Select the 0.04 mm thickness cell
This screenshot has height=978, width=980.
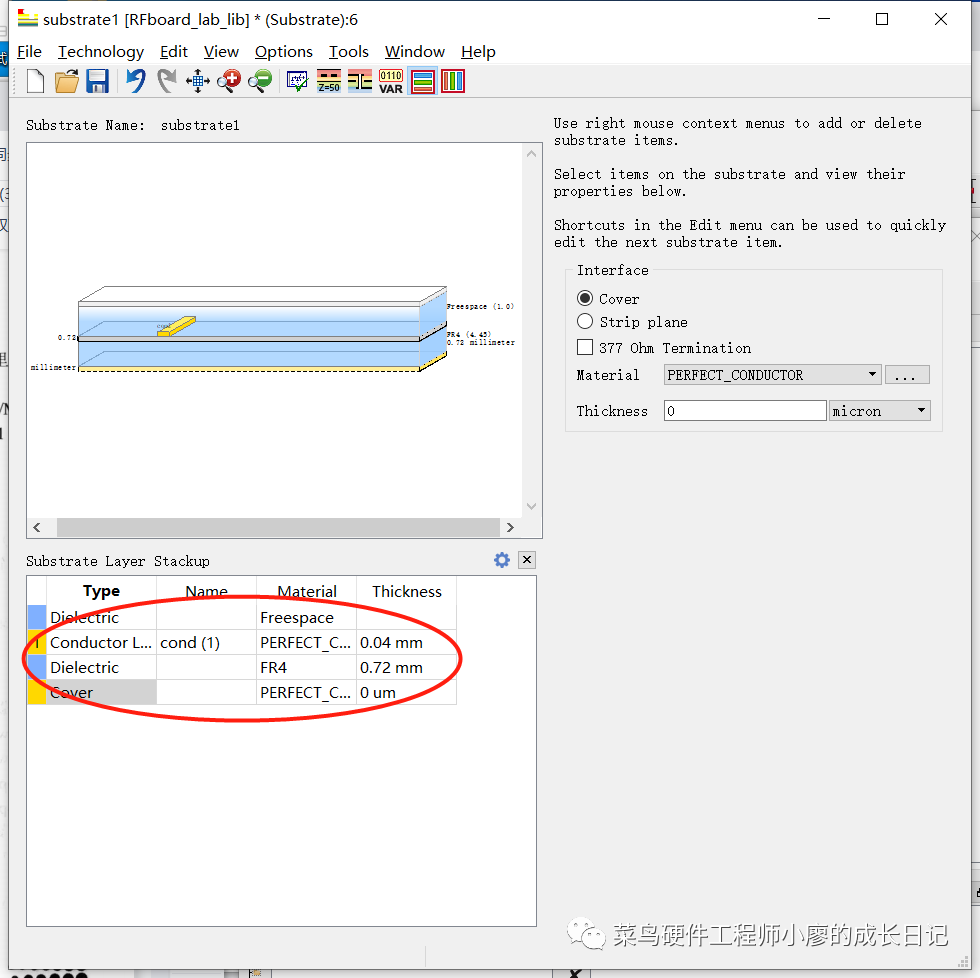tap(406, 642)
